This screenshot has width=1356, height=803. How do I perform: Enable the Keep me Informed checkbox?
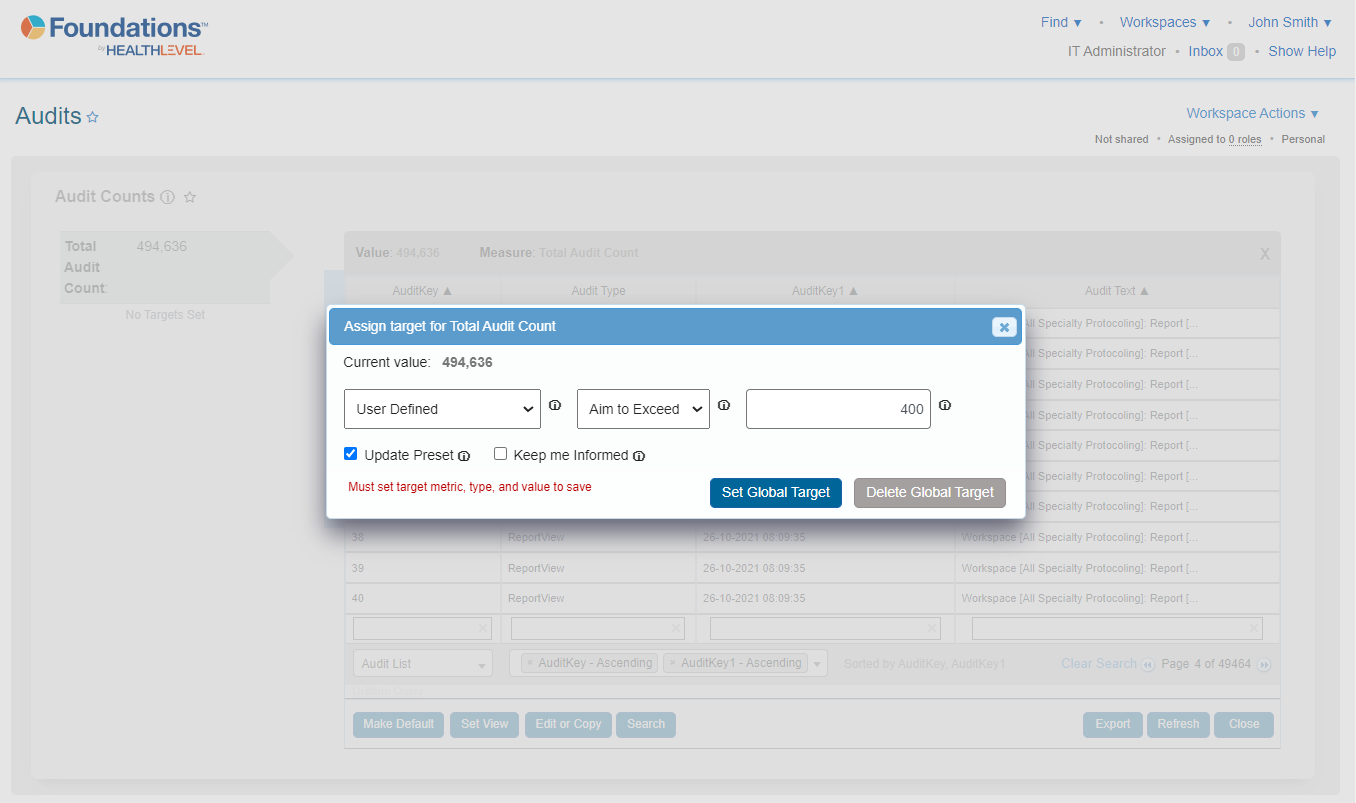click(501, 454)
